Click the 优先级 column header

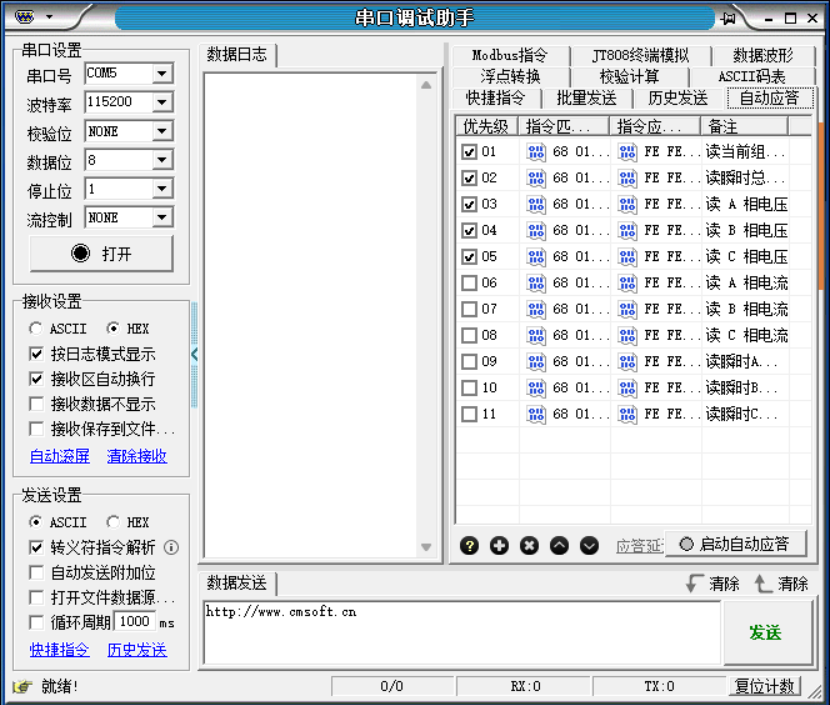point(486,126)
